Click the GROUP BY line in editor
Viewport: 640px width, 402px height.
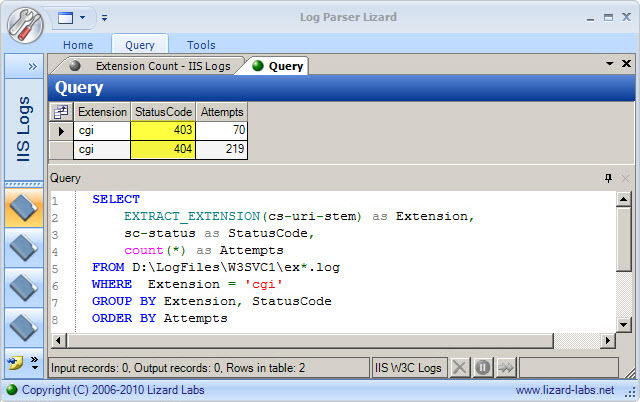(211, 302)
